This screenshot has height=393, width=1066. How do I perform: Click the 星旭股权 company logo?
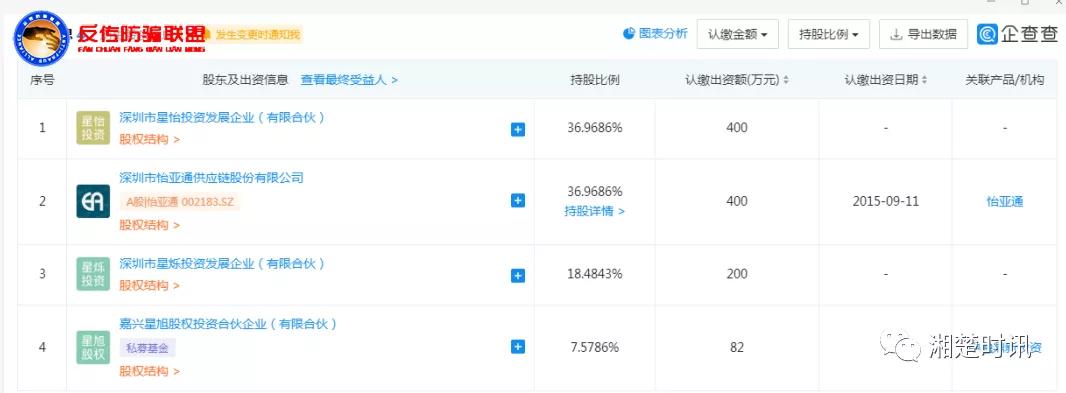click(x=93, y=347)
